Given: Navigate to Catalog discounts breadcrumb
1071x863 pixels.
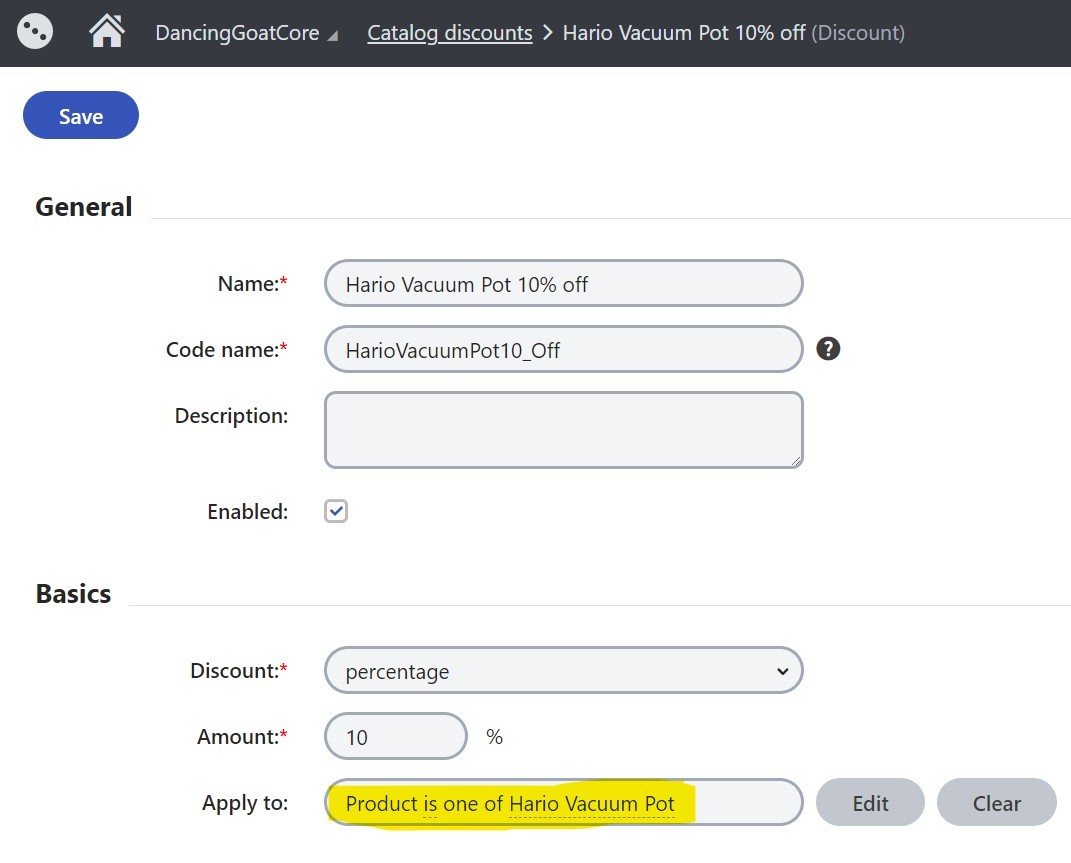Looking at the screenshot, I should click(x=449, y=33).
